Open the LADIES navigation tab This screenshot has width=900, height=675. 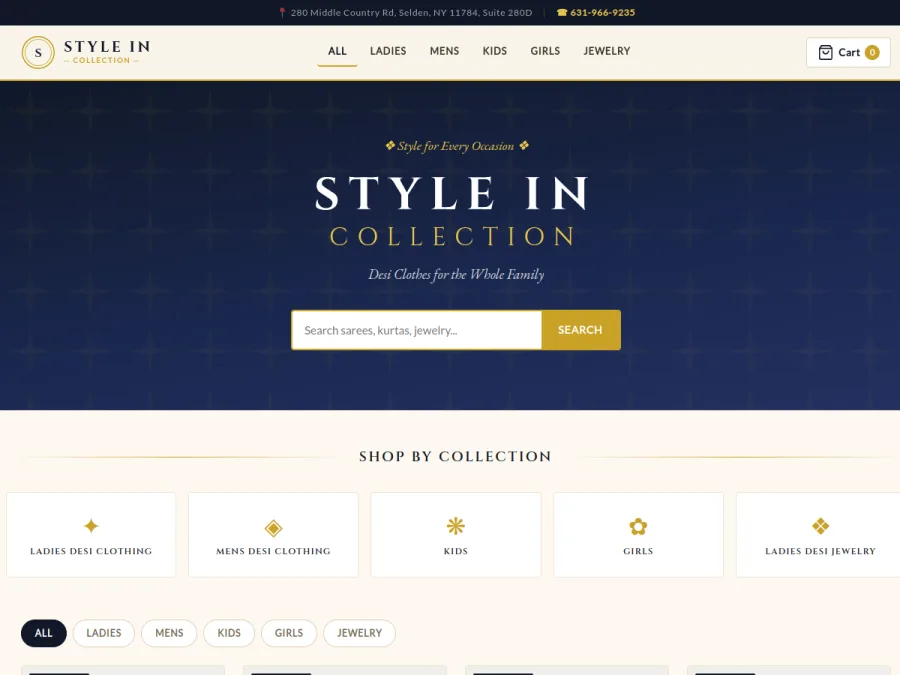(x=388, y=51)
